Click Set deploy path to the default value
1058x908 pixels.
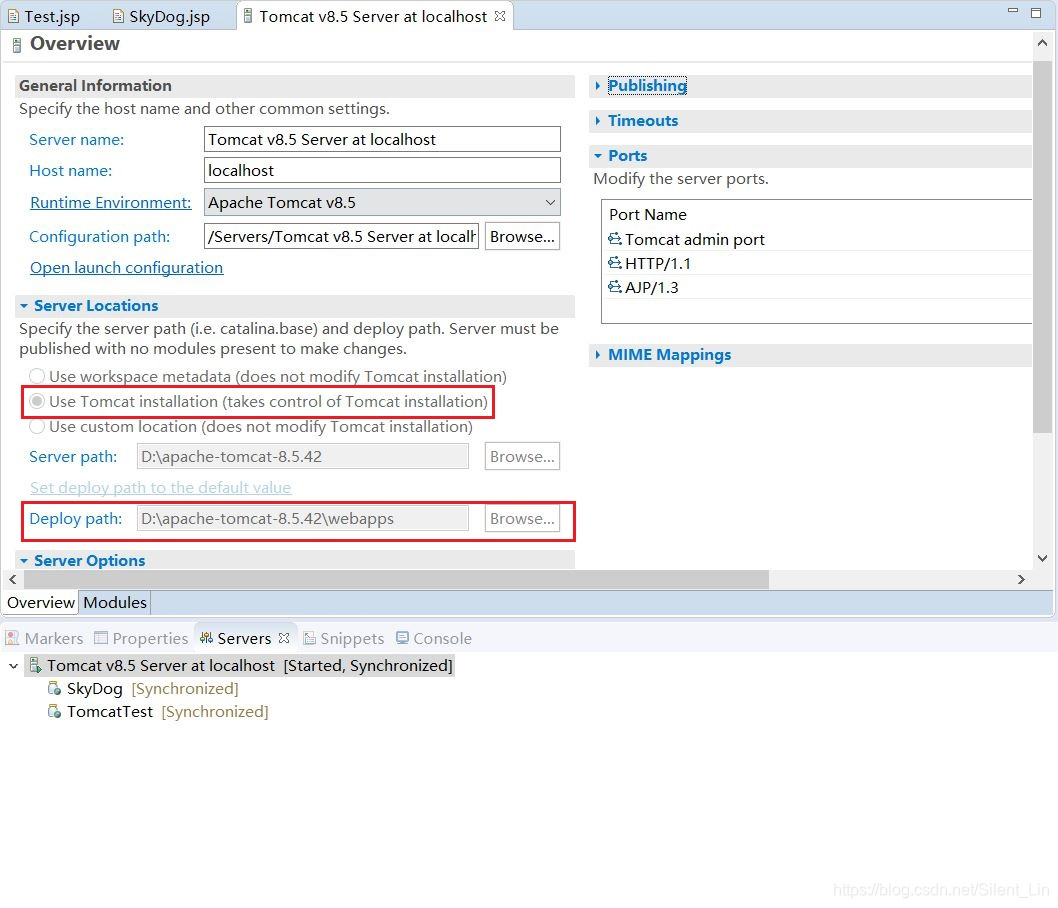161,488
